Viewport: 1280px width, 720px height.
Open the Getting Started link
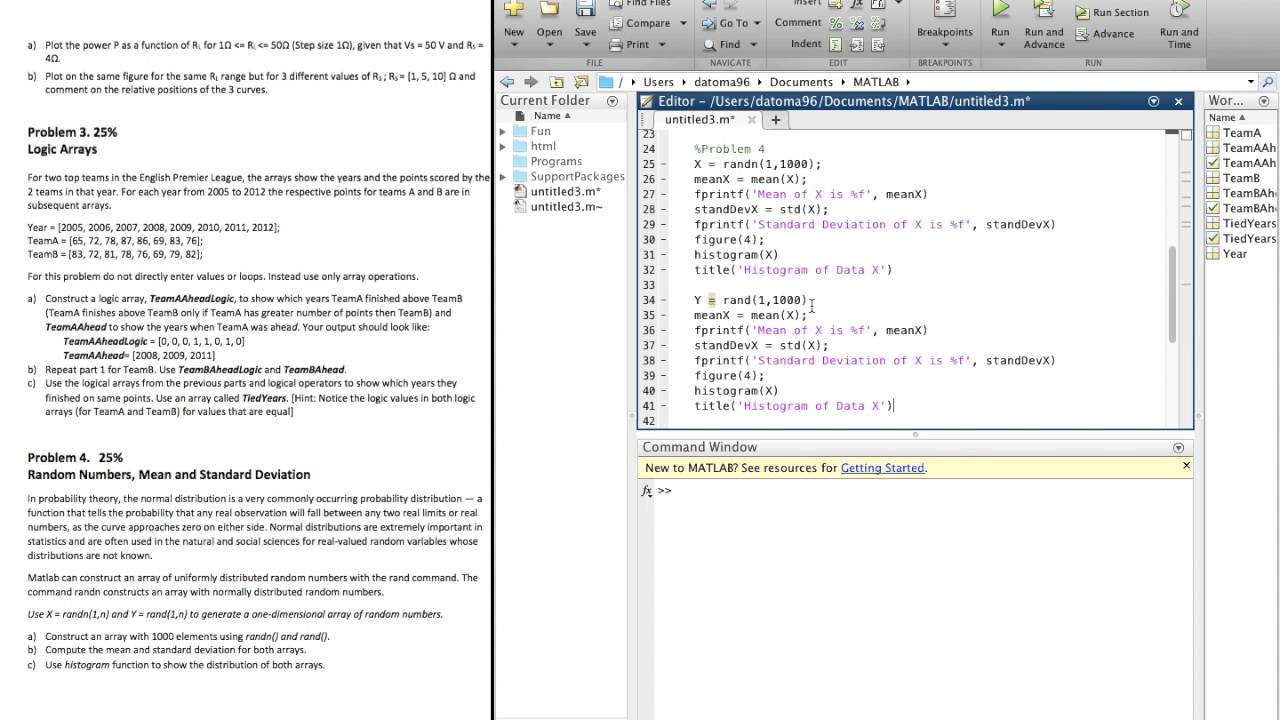(883, 468)
